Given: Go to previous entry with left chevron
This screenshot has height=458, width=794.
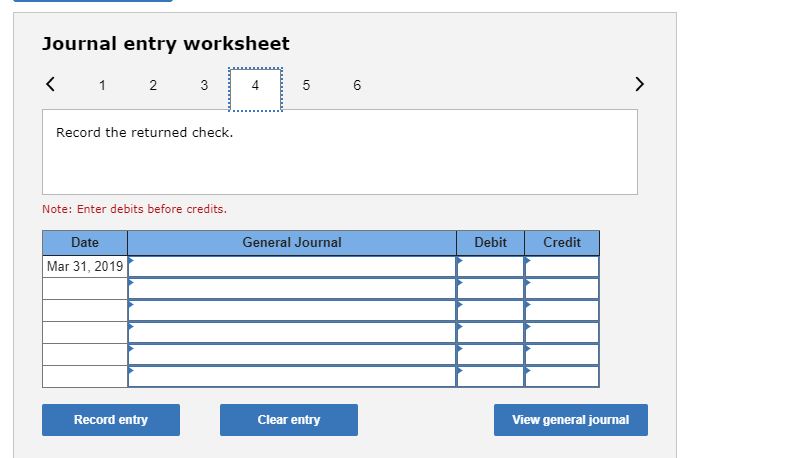Looking at the screenshot, I should point(50,84).
